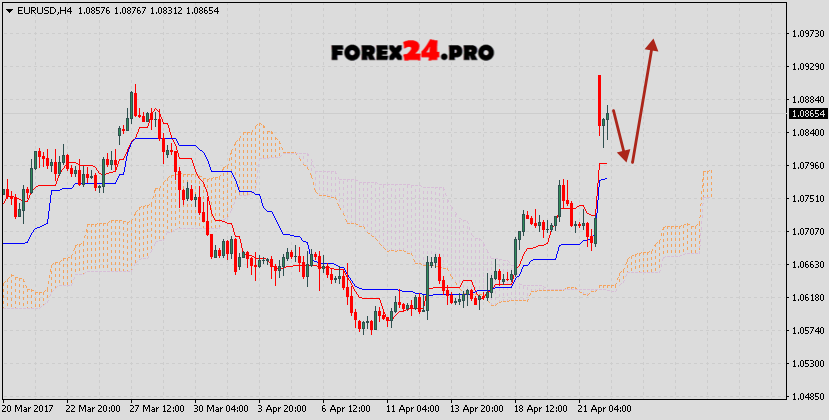The width and height of the screenshot is (829, 420).
Task: Click the 1.09730 price axis label
Action: point(807,34)
